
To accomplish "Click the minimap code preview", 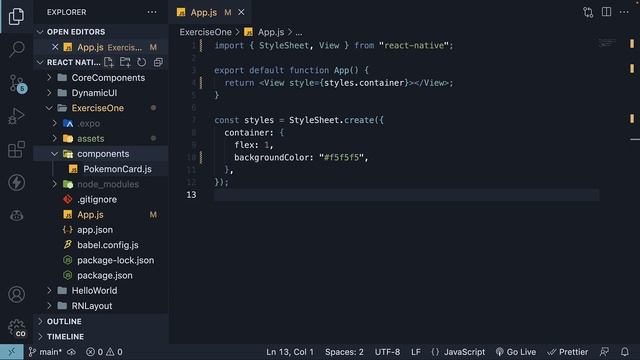I will point(607,42).
